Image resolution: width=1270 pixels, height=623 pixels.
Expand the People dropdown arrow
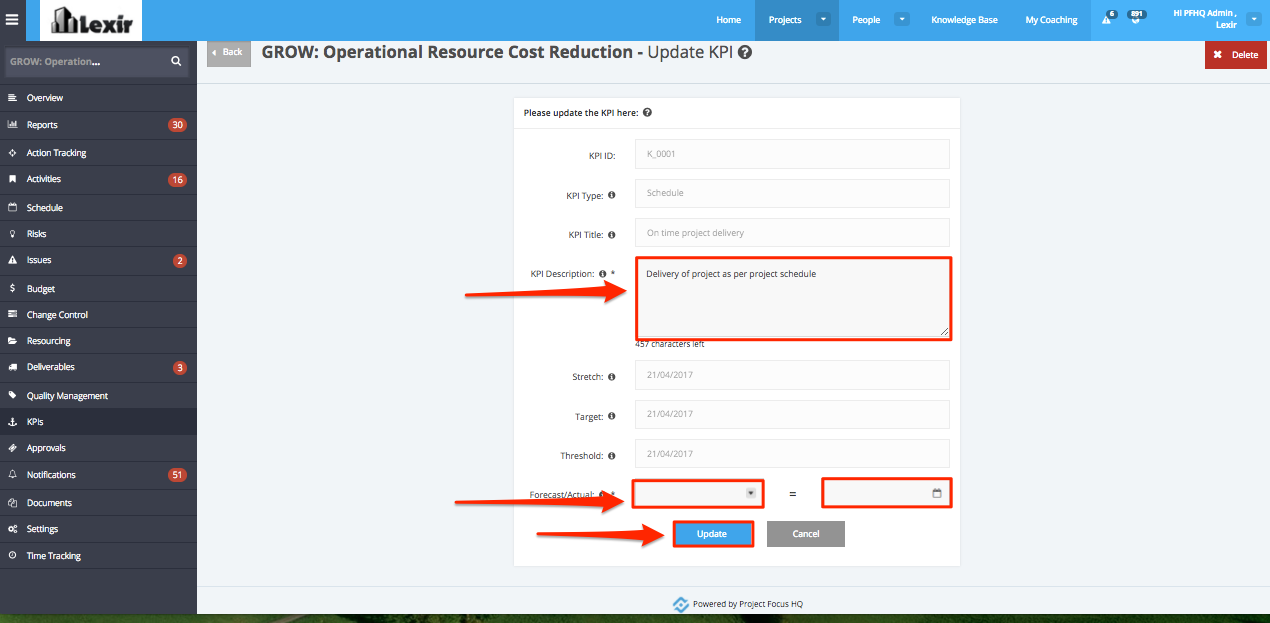click(901, 19)
